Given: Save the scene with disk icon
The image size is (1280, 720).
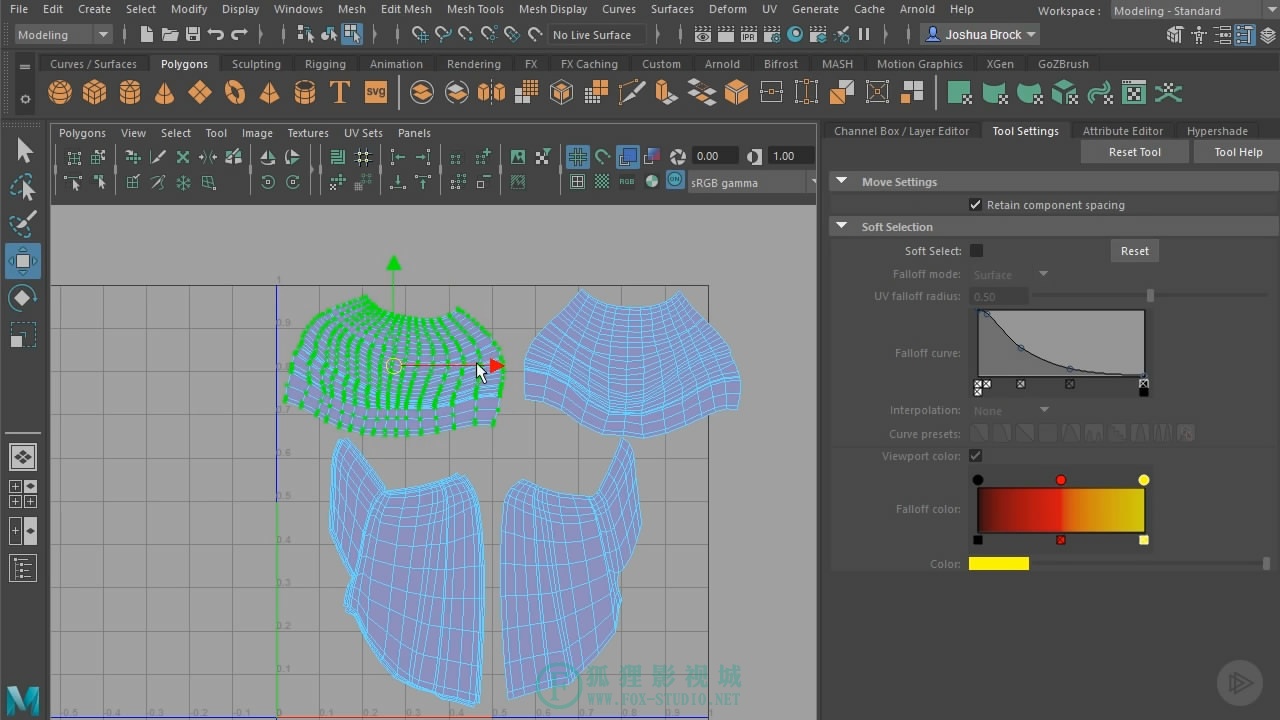Looking at the screenshot, I should [192, 35].
